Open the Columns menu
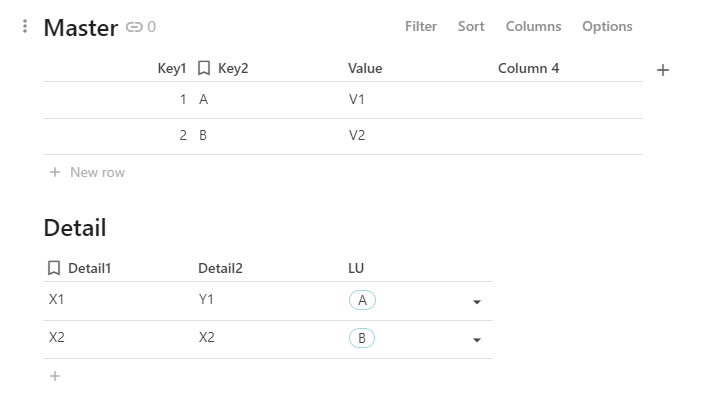The image size is (715, 403). point(533,27)
